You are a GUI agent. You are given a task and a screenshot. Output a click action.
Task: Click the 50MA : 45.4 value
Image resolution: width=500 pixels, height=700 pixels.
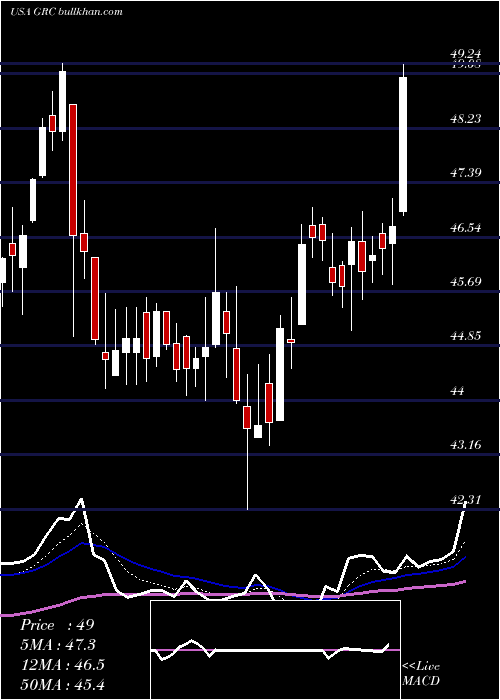tap(62, 684)
